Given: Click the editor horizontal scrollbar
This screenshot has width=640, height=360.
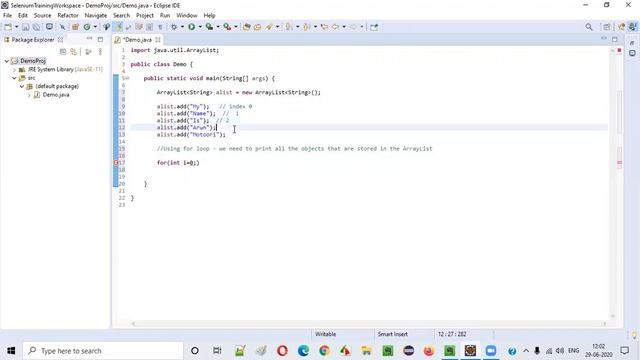Looking at the screenshot, I should pos(369,324).
